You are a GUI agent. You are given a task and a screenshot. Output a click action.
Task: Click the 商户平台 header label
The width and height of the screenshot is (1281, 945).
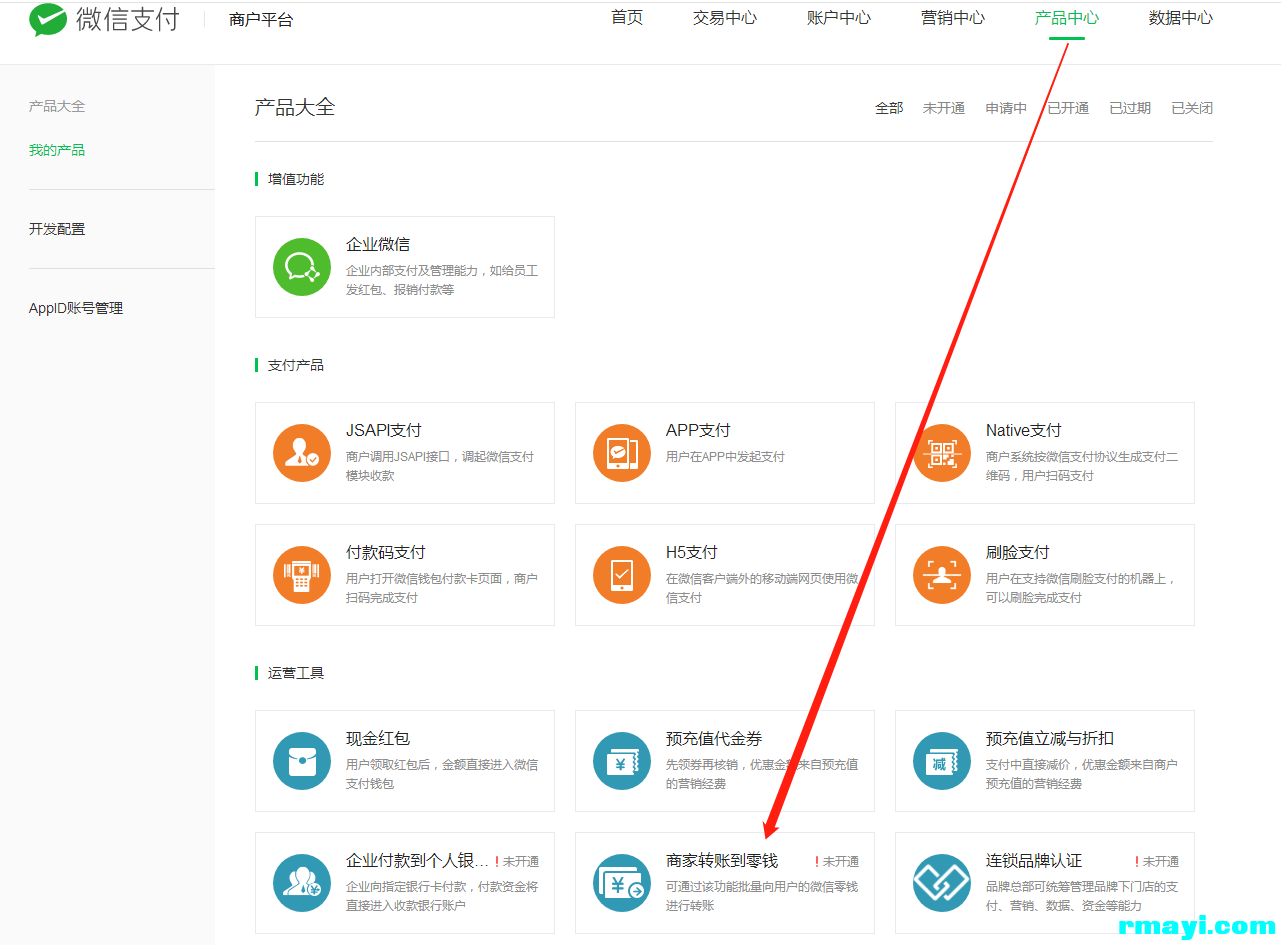click(x=261, y=19)
